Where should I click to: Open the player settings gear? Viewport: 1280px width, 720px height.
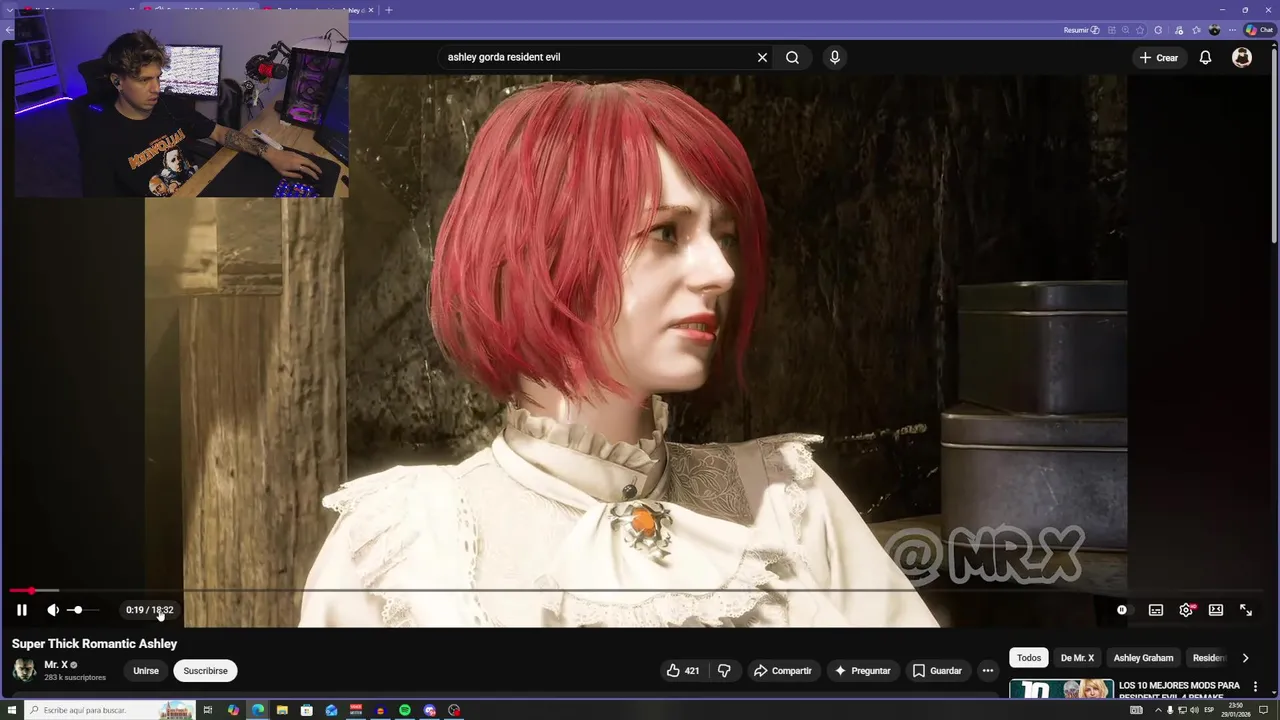[1186, 610]
